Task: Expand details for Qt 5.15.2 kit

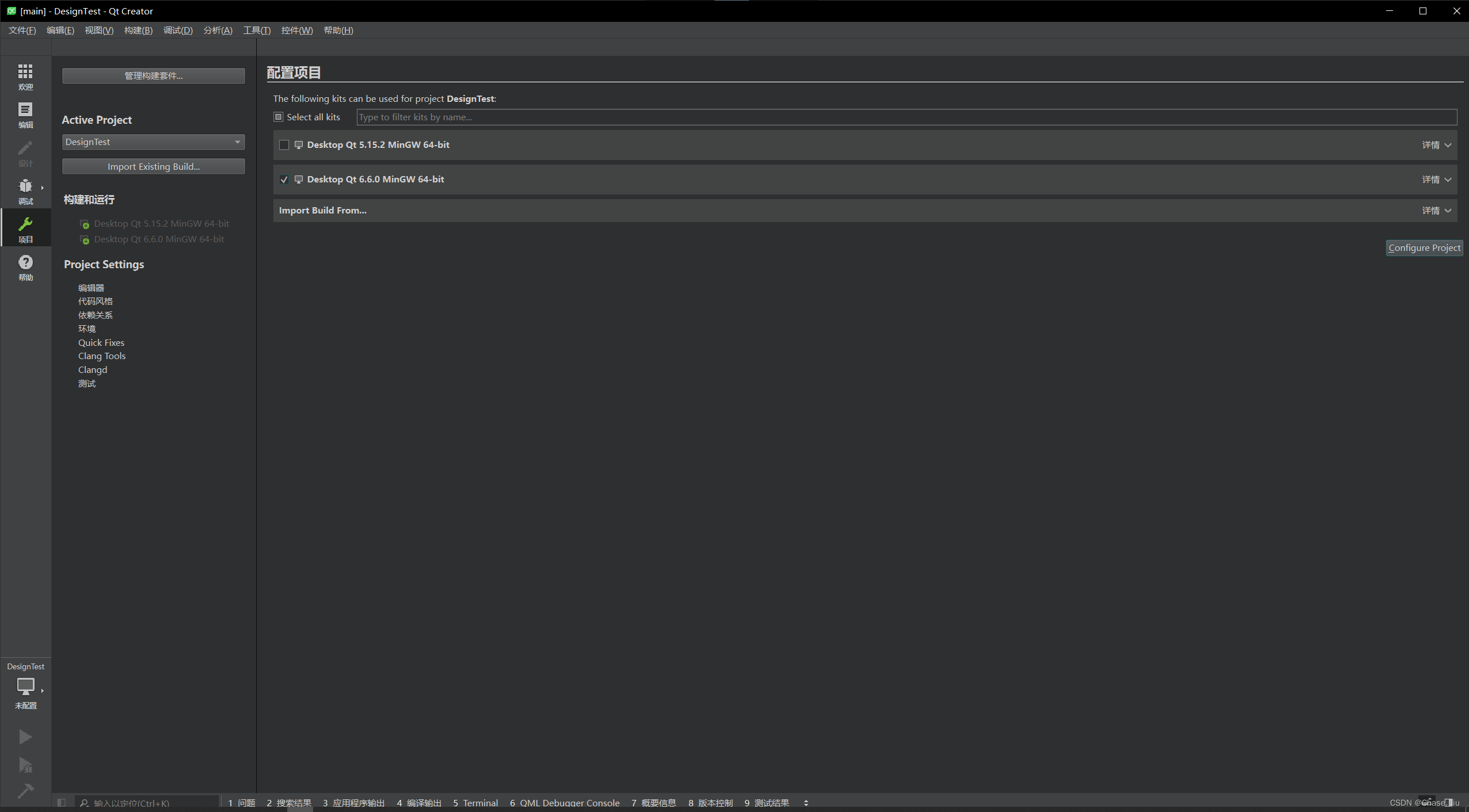Action: coord(1436,145)
